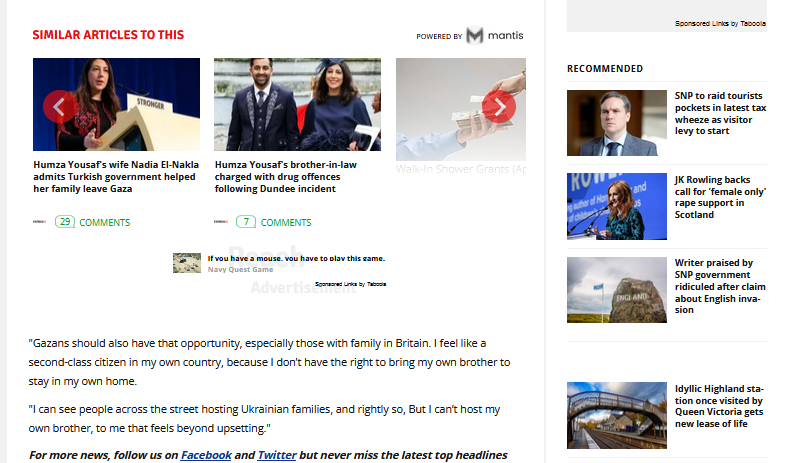Click the 7 comments count bubble
Image resolution: width=788 pixels, height=463 pixels.
point(246,222)
